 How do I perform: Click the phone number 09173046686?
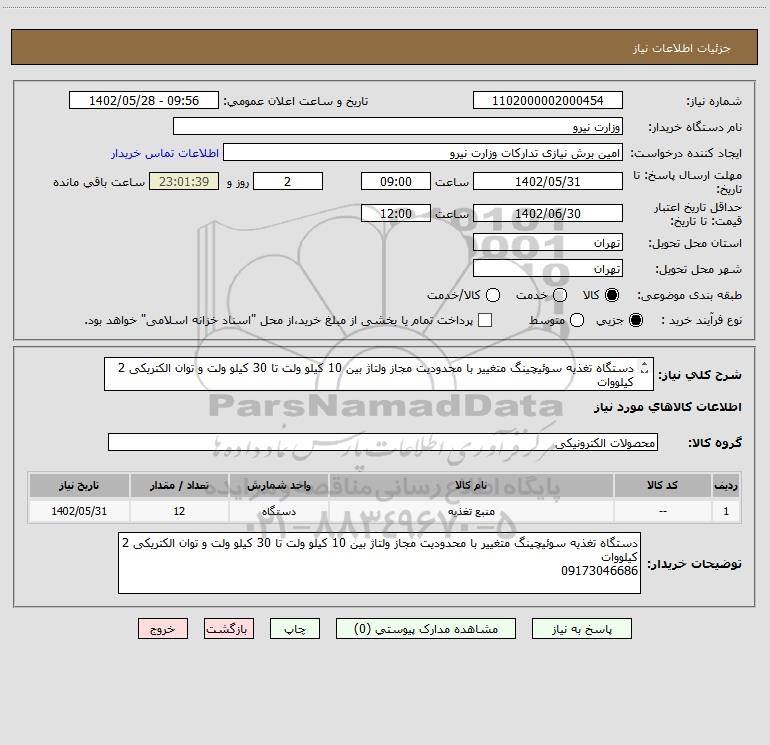click(599, 571)
